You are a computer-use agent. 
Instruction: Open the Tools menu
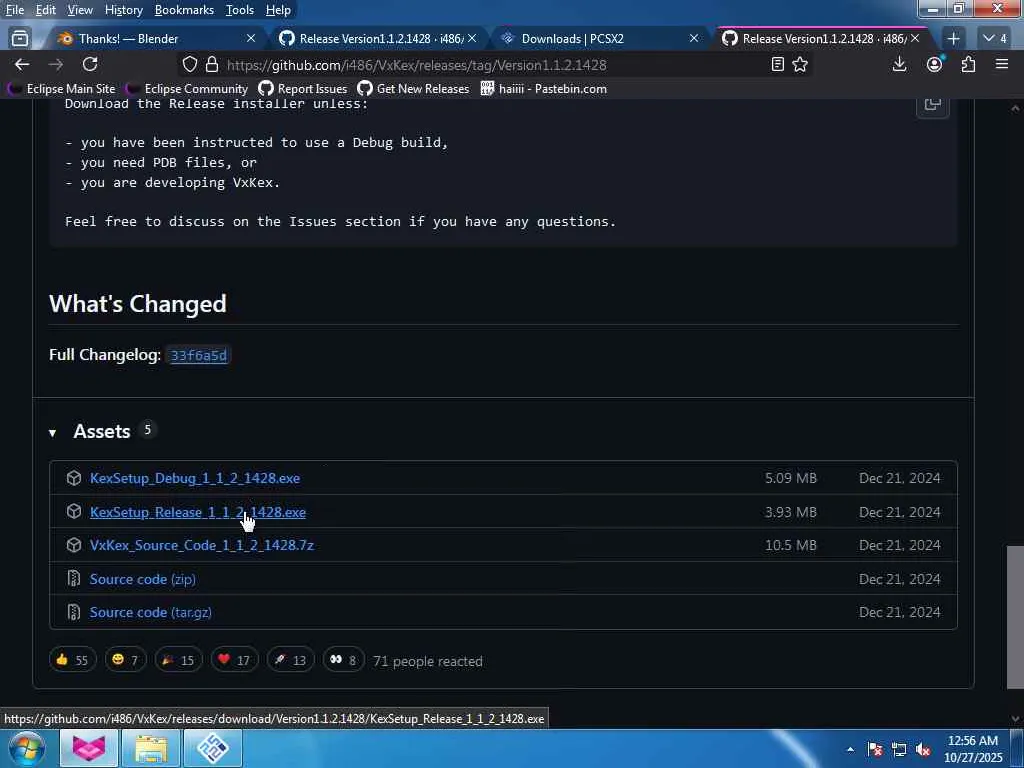click(240, 10)
